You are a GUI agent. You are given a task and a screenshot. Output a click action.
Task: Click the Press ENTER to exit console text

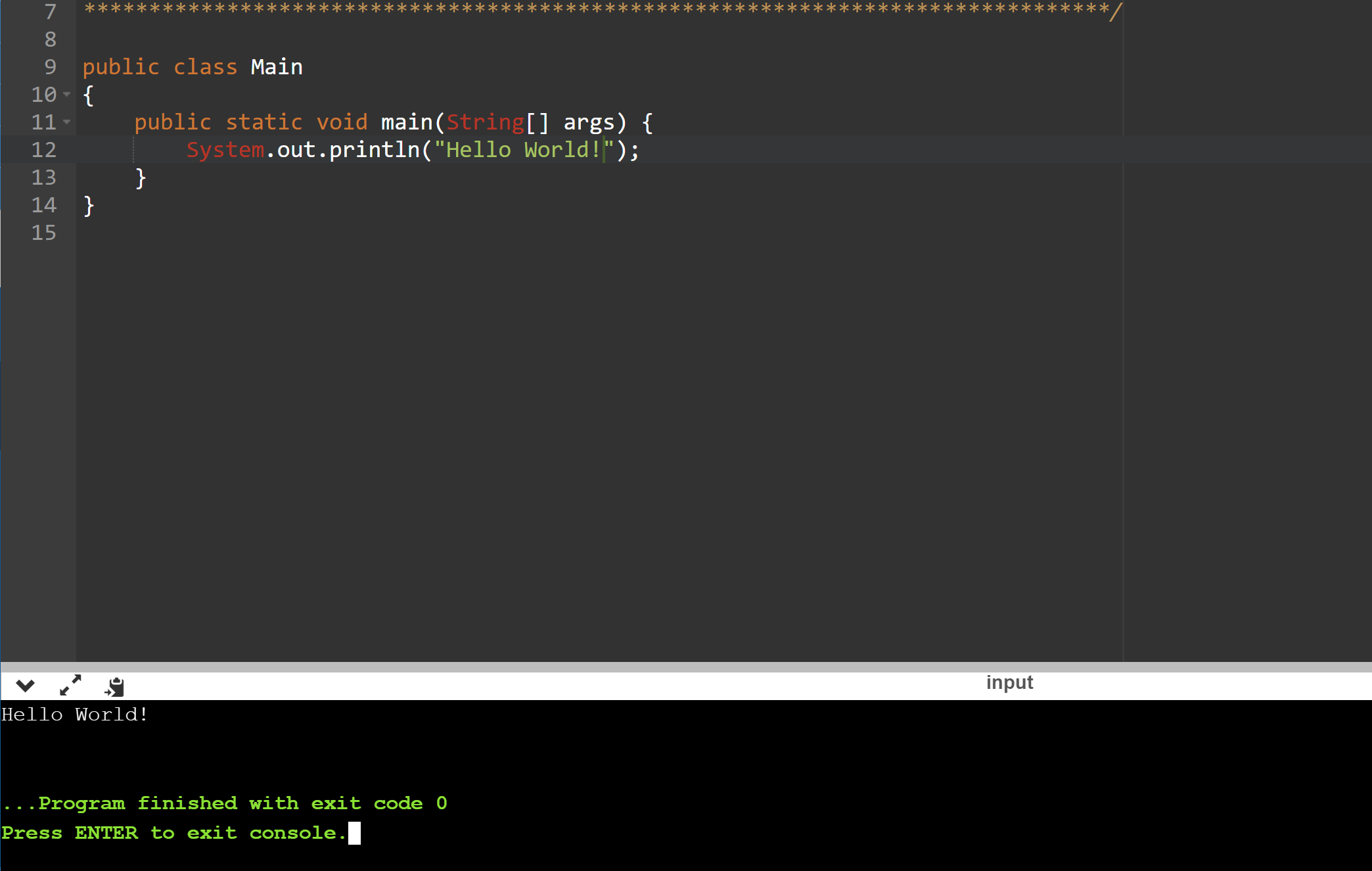(x=173, y=833)
